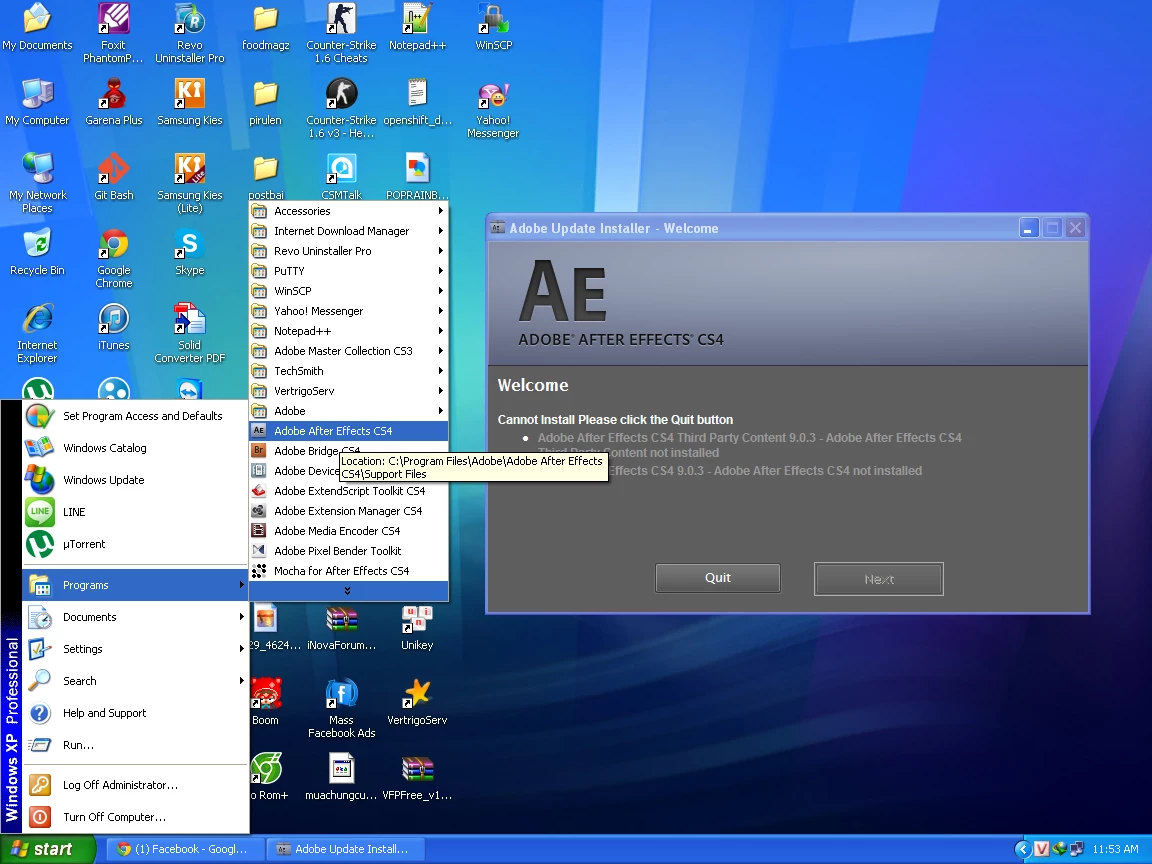This screenshot has width=1152, height=864.
Task: Click the Next button in installer
Action: (x=879, y=579)
